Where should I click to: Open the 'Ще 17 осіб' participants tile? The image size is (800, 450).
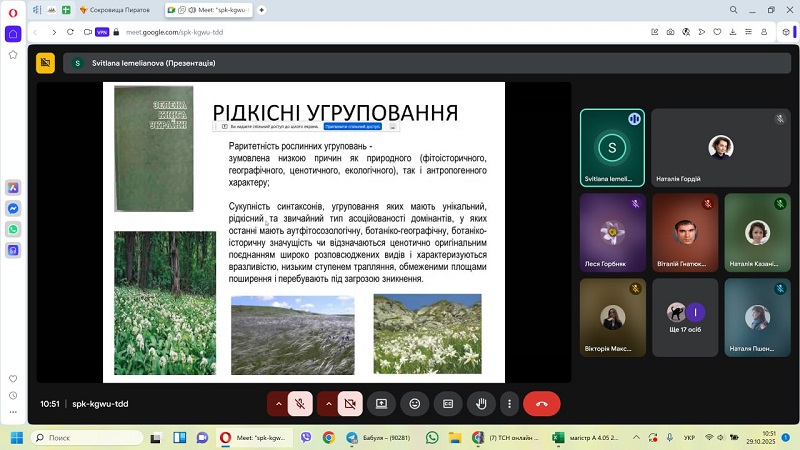click(x=684, y=317)
